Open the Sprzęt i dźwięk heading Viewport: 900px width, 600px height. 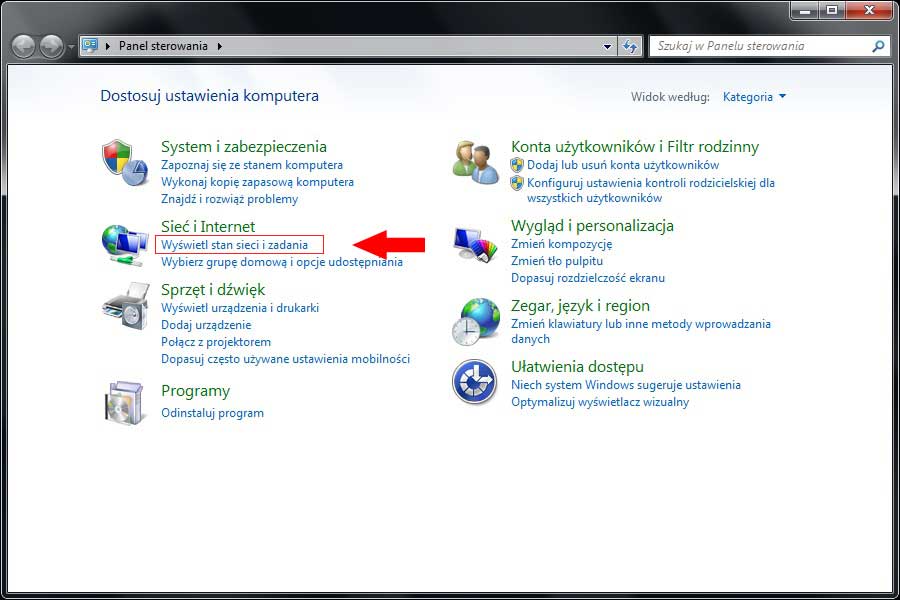pyautogui.click(x=213, y=290)
